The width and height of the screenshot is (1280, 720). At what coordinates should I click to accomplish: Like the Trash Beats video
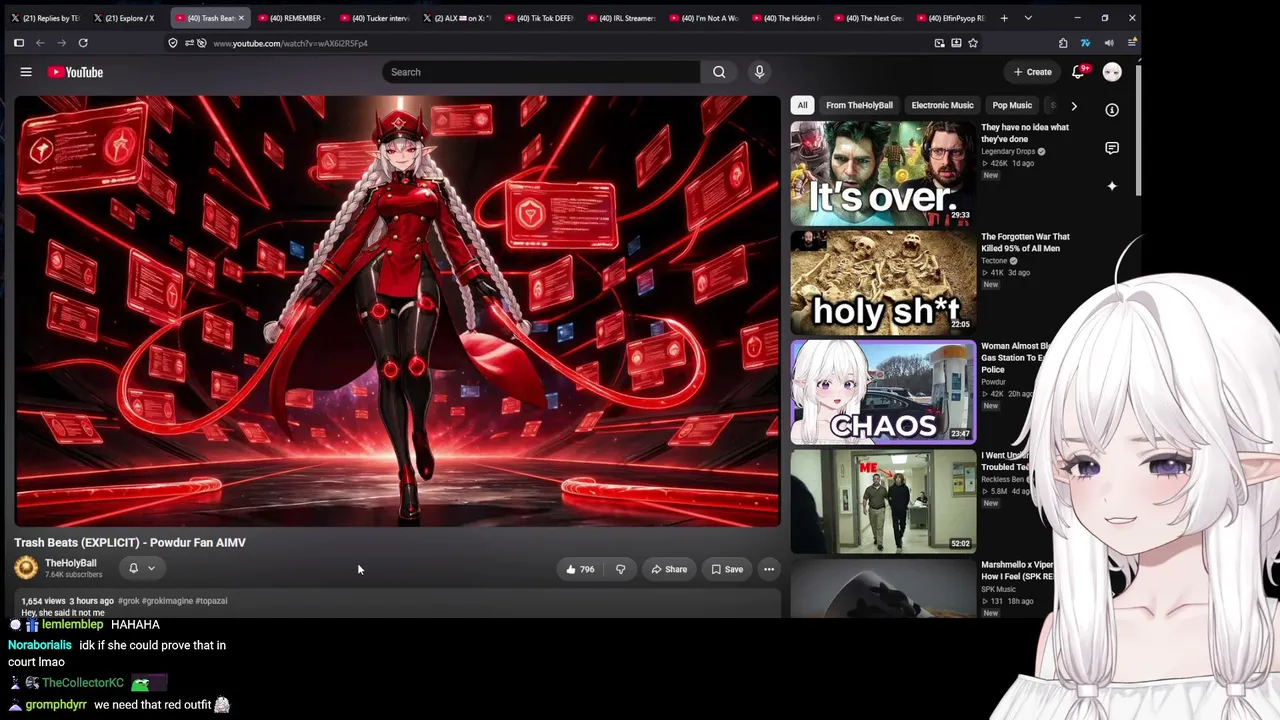point(580,569)
